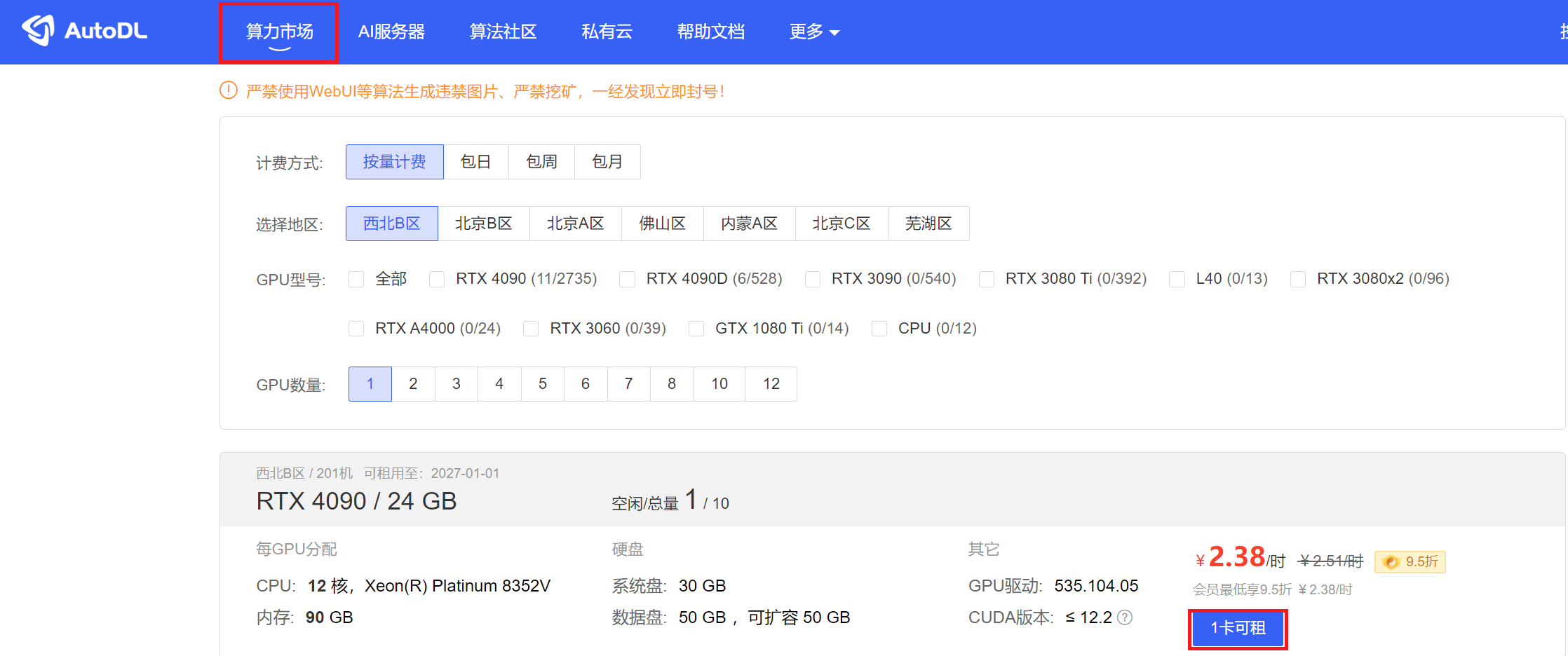The height and width of the screenshot is (656, 1568).
Task: Open the 算法社区 menu item
Action: [x=503, y=32]
